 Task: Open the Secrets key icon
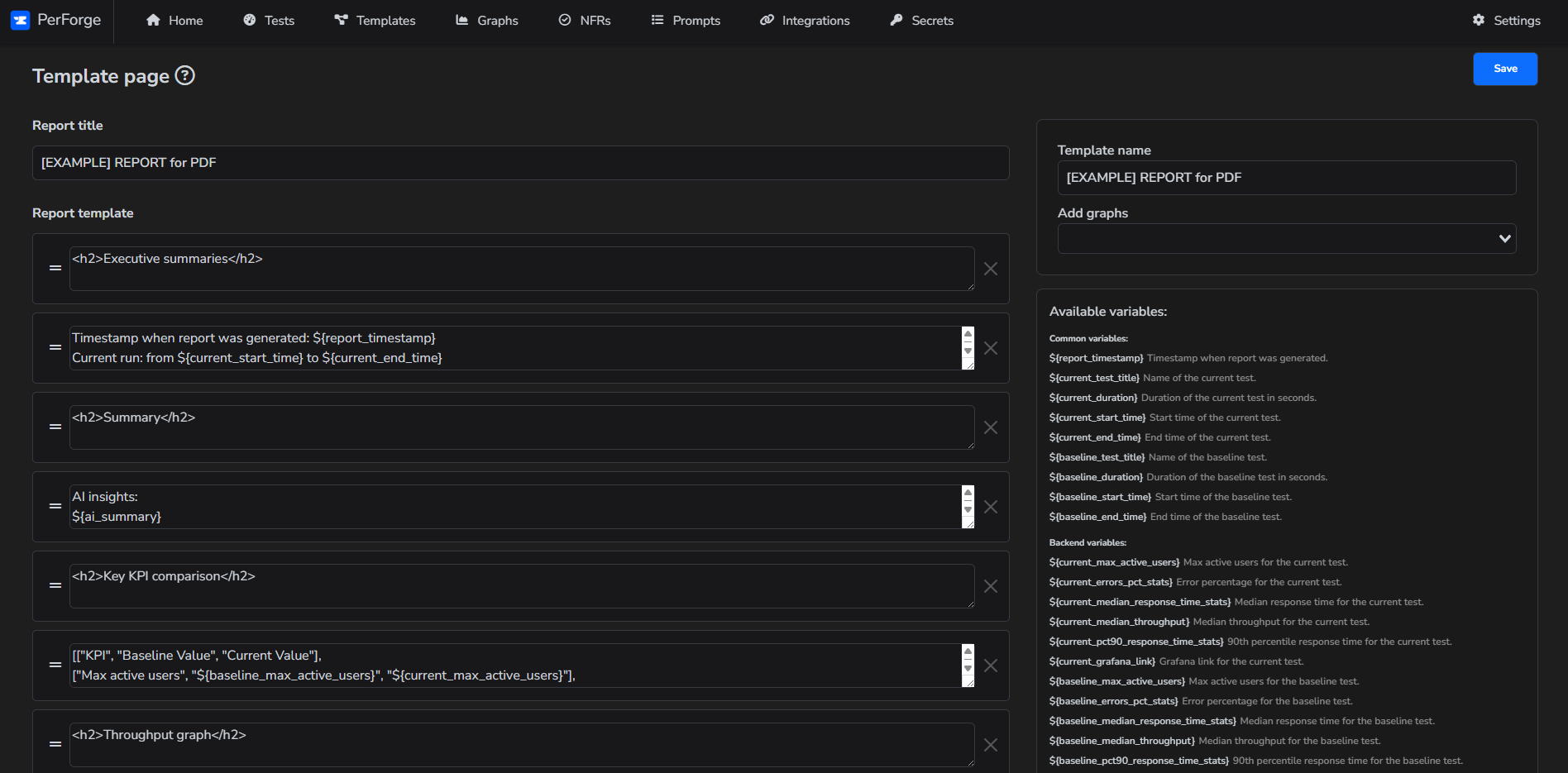[896, 20]
